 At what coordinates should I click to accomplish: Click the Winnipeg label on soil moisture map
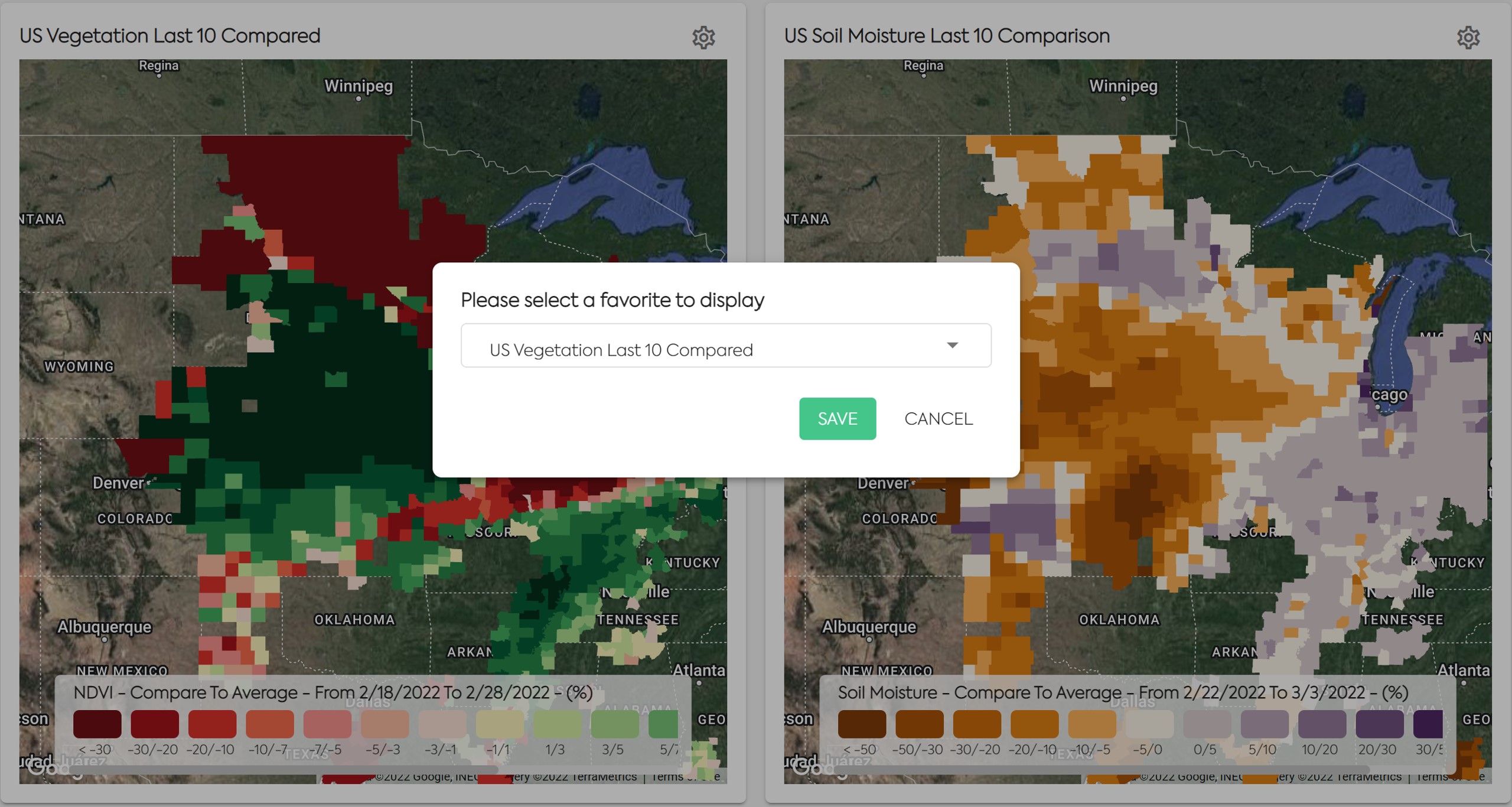pyautogui.click(x=1123, y=86)
